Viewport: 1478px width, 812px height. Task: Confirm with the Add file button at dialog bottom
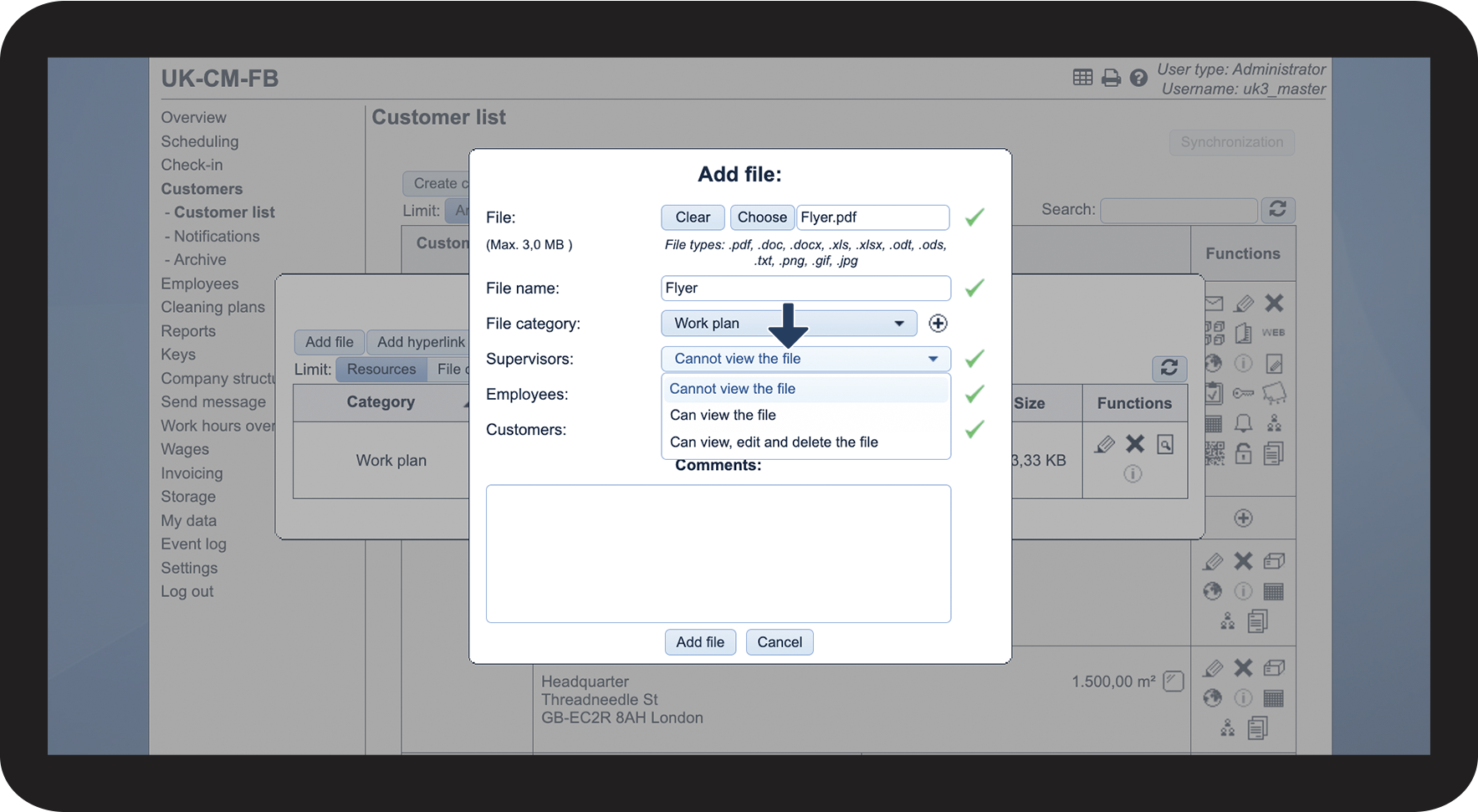(700, 642)
